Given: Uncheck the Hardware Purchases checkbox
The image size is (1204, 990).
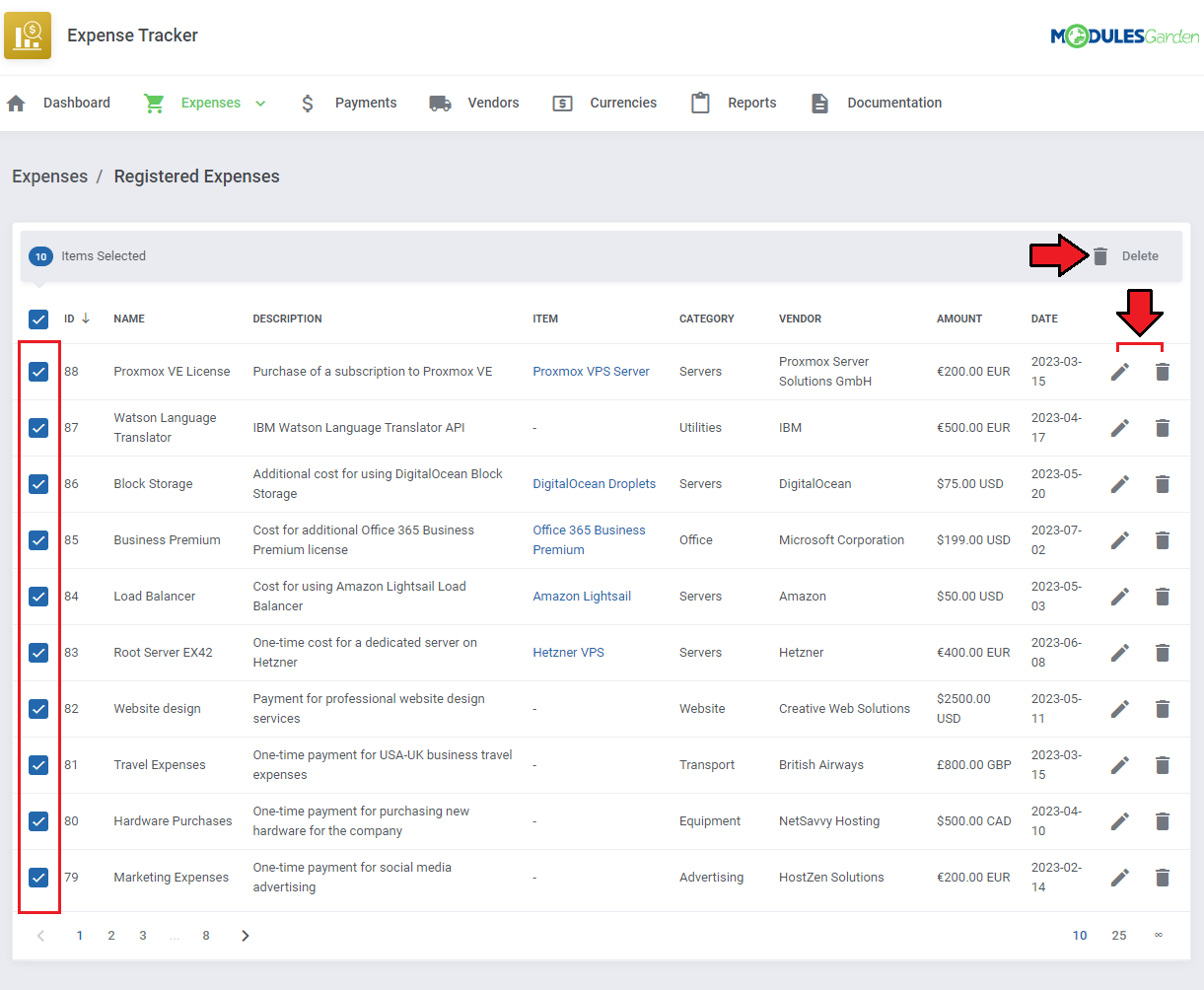Looking at the screenshot, I should 38,821.
